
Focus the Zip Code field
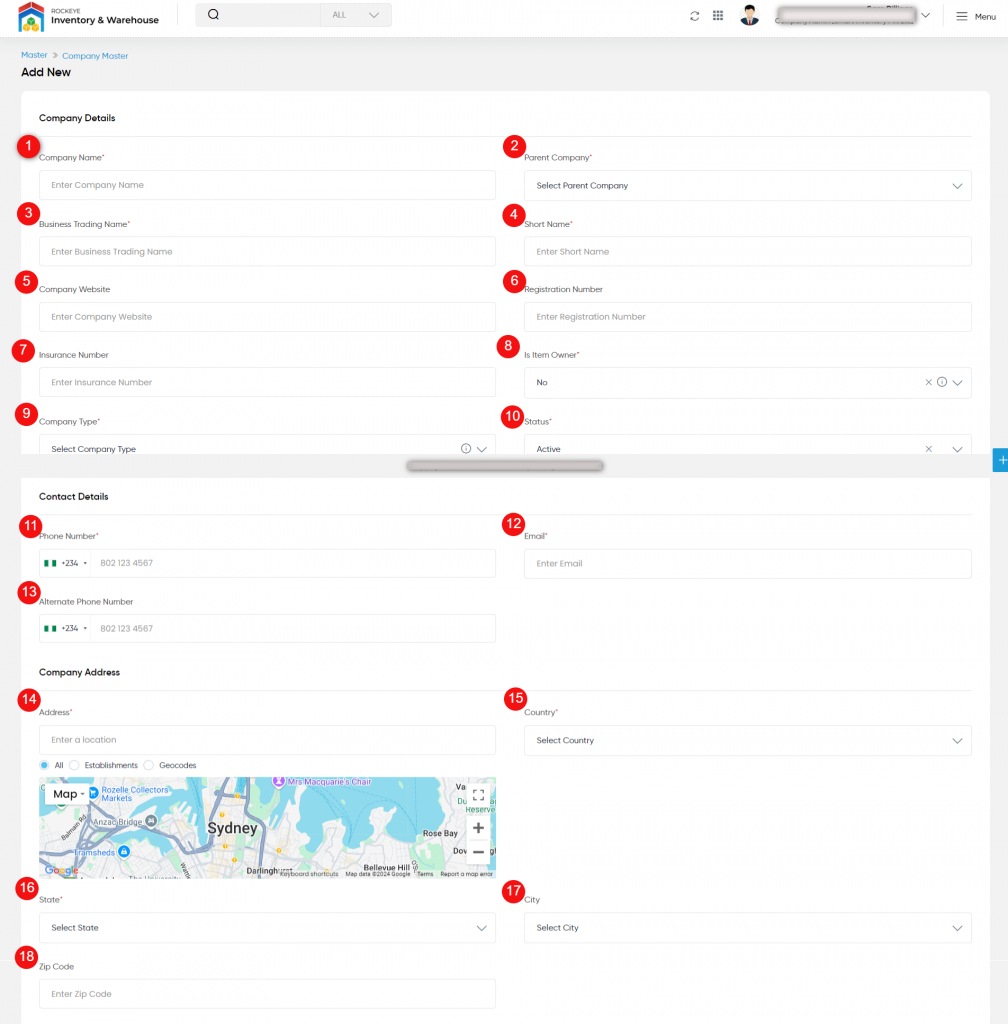(x=267, y=994)
